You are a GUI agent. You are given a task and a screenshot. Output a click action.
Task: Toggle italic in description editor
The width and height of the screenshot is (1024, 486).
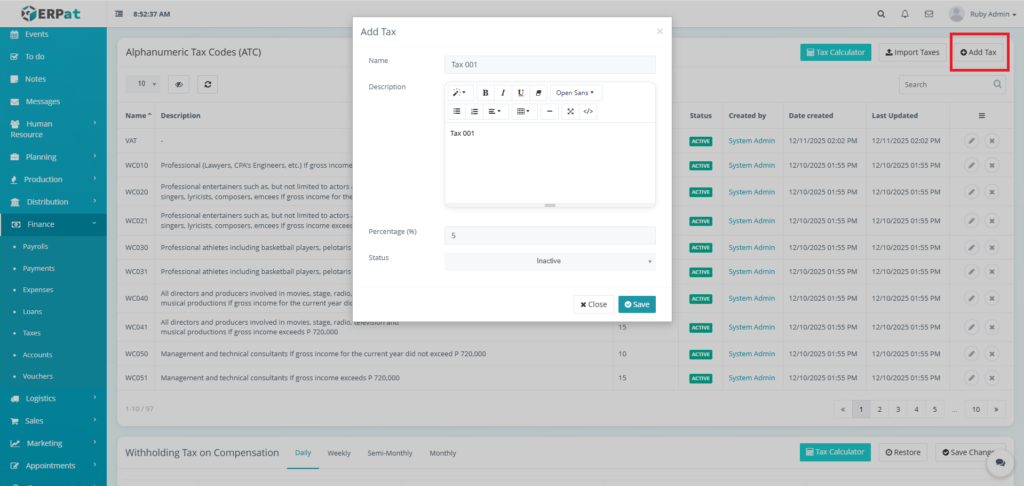click(x=503, y=93)
